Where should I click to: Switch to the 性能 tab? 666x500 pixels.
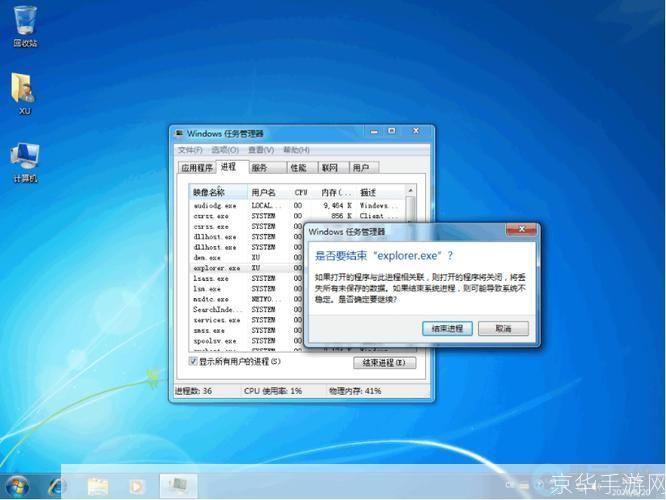pos(302,168)
